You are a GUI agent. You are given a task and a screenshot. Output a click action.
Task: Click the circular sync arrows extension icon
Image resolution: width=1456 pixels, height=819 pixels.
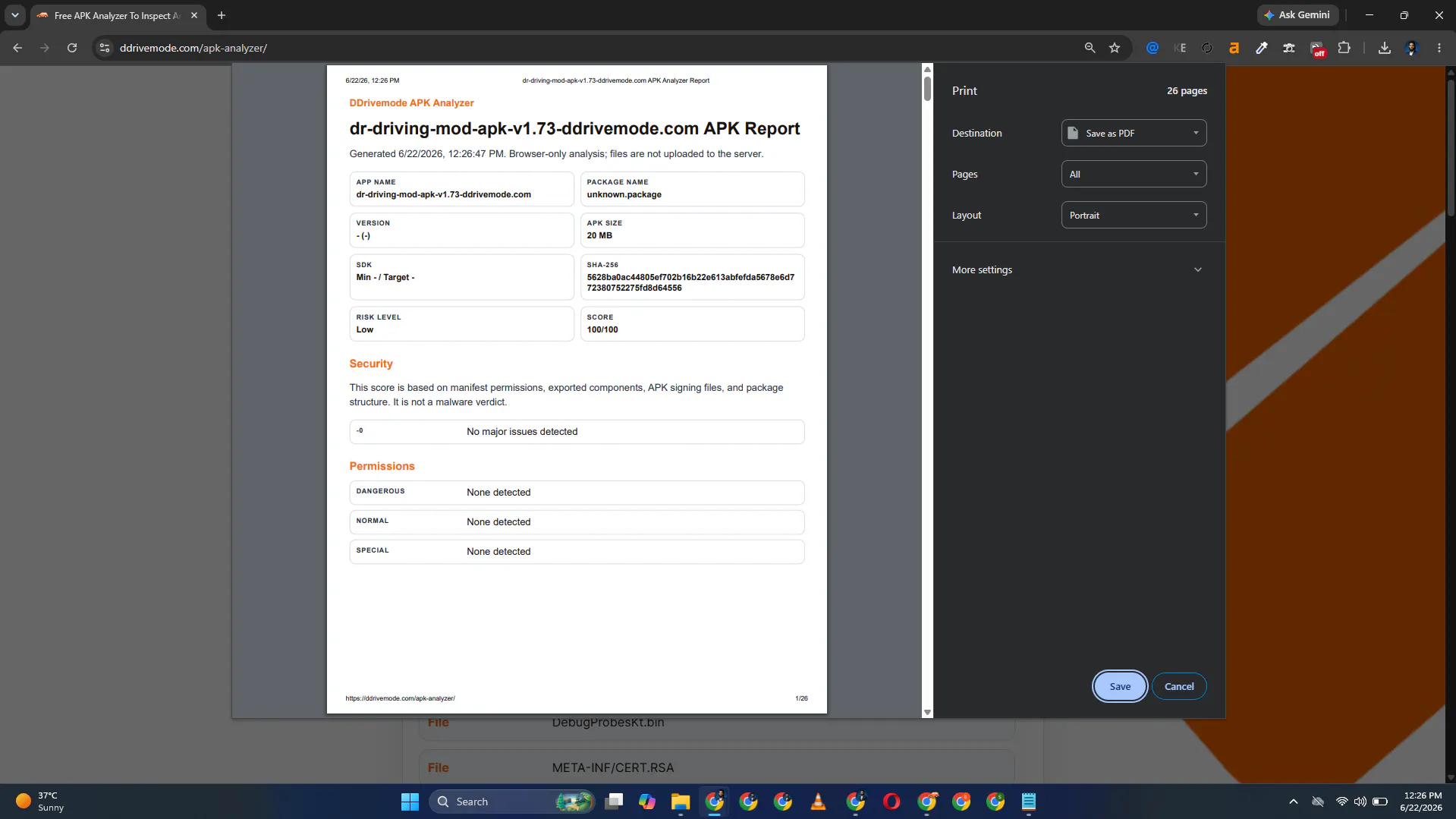coord(1207,48)
